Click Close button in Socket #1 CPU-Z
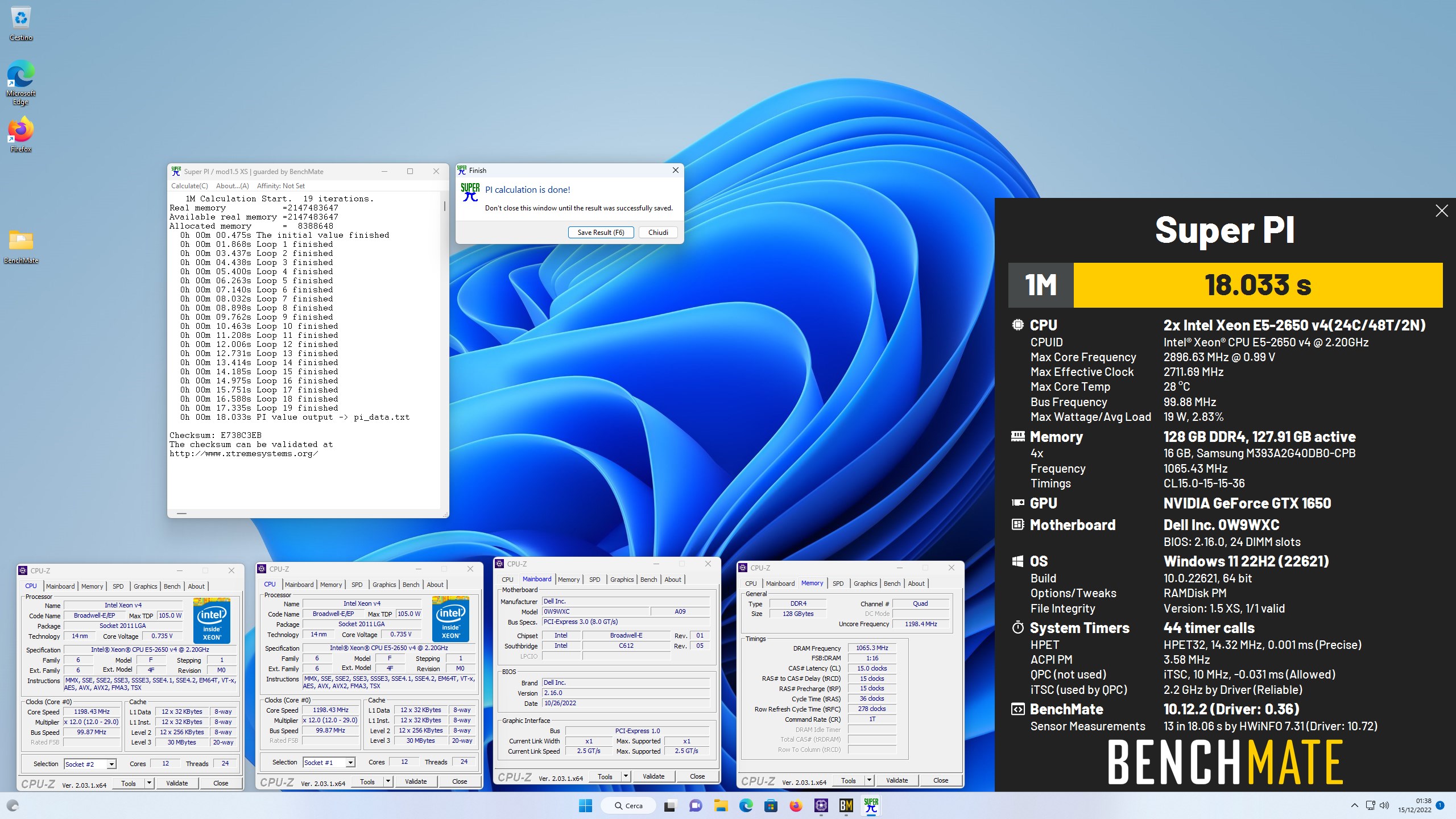Viewport: 1456px width, 819px height. pyautogui.click(x=460, y=781)
